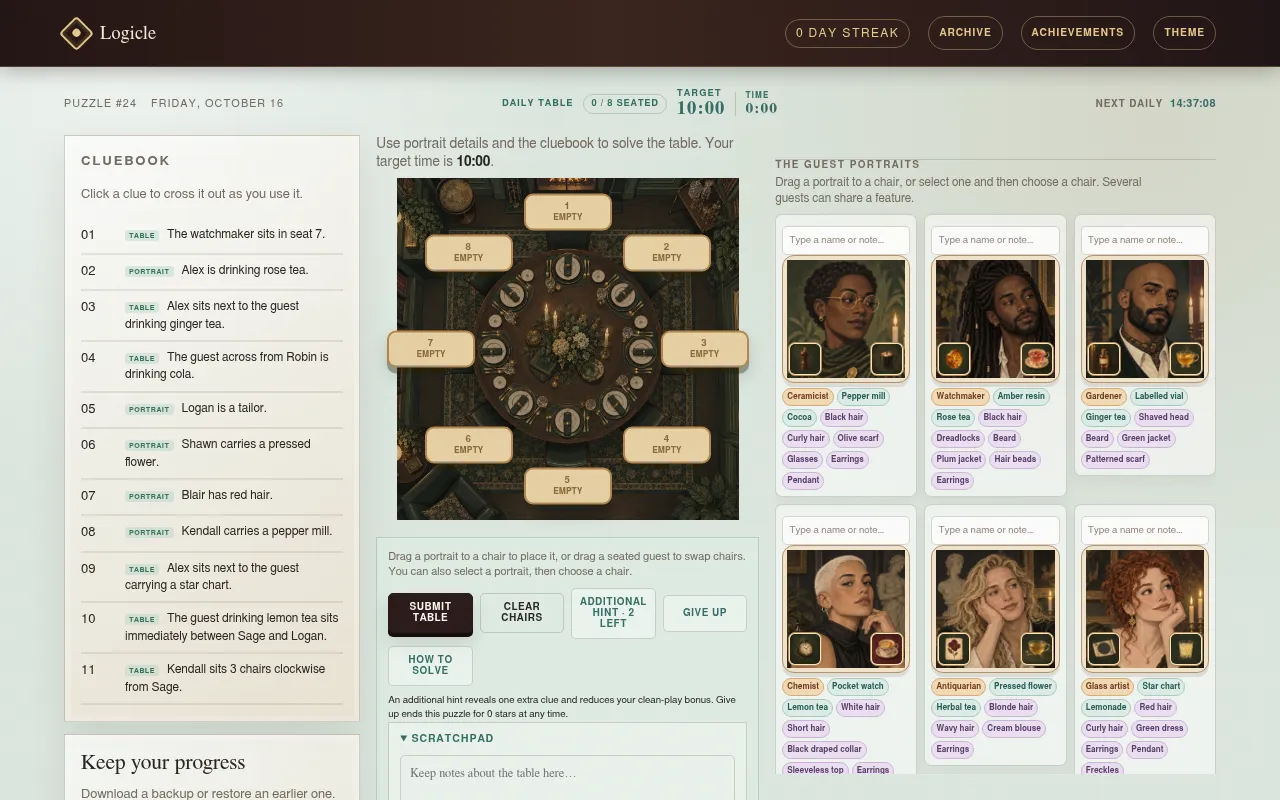Viewport: 1280px width, 800px height.
Task: Select empty chair 4 at the table
Action: [667, 445]
